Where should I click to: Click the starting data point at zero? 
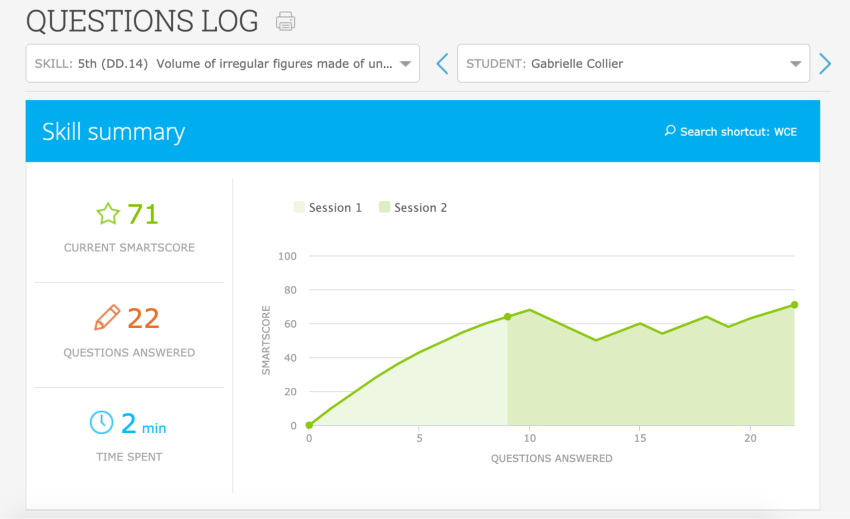[x=309, y=425]
